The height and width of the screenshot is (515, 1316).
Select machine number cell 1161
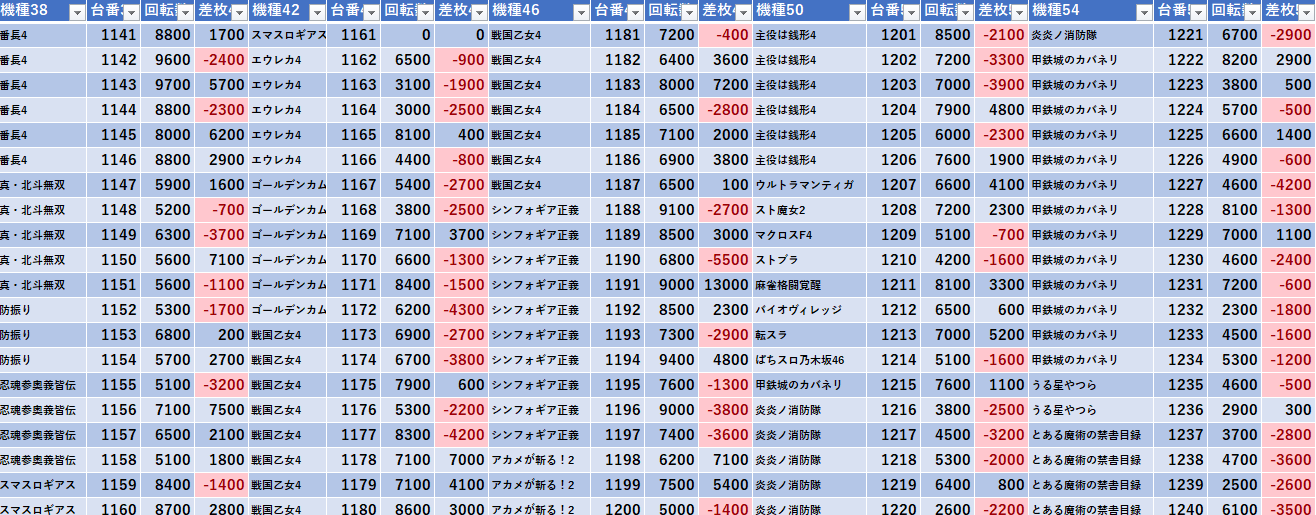354,35
